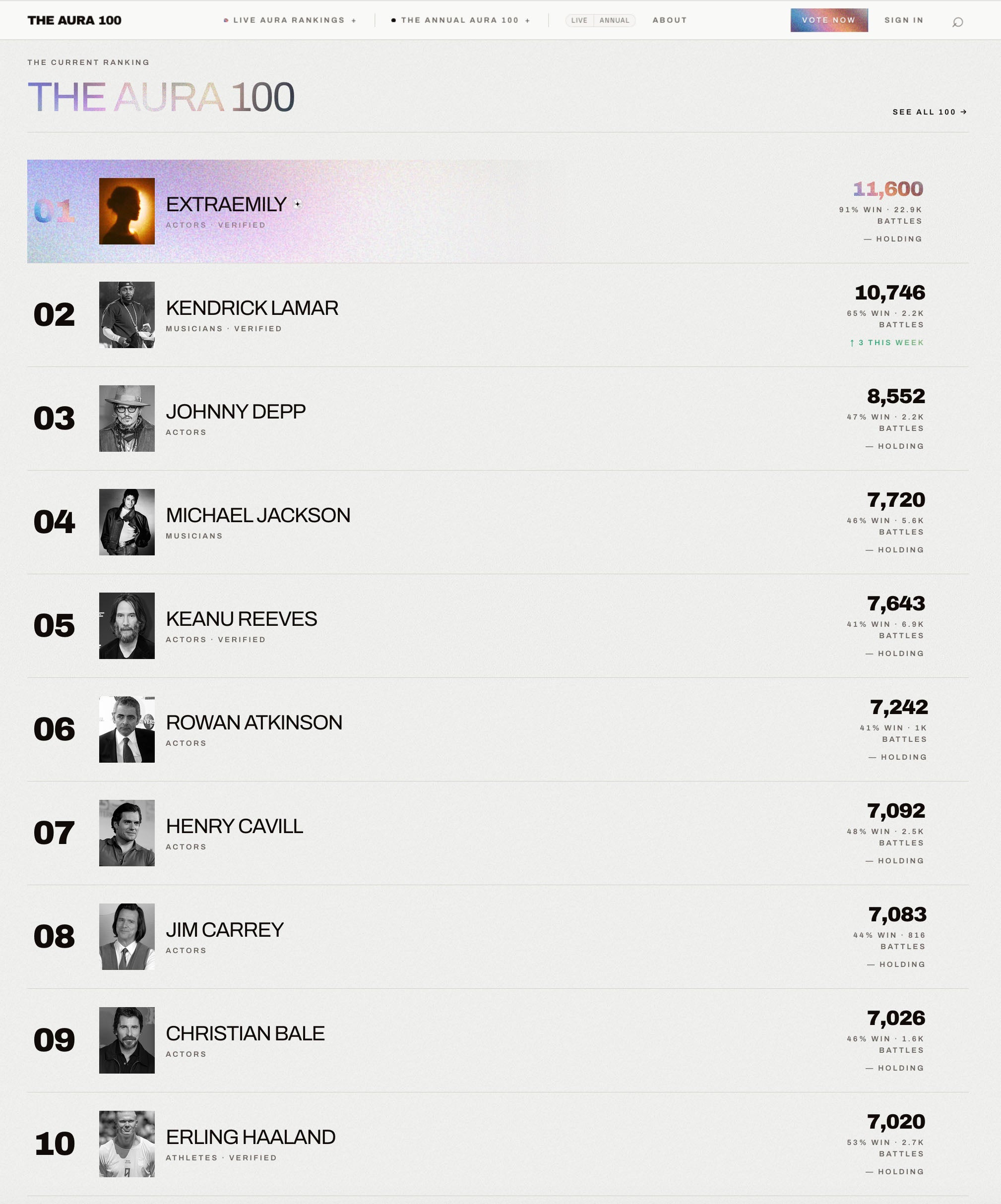Click Kendrick Lamar's 10,746 score
This screenshot has width=1001, height=1204.
pos(890,293)
